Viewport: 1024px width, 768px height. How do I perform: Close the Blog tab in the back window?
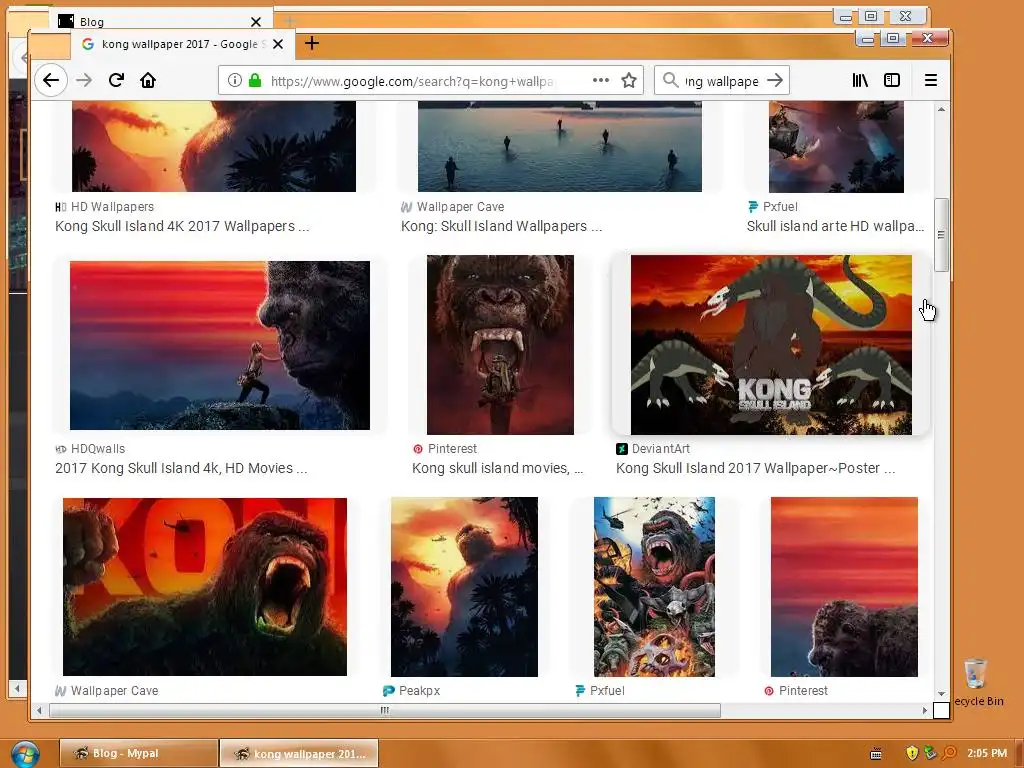(256, 22)
